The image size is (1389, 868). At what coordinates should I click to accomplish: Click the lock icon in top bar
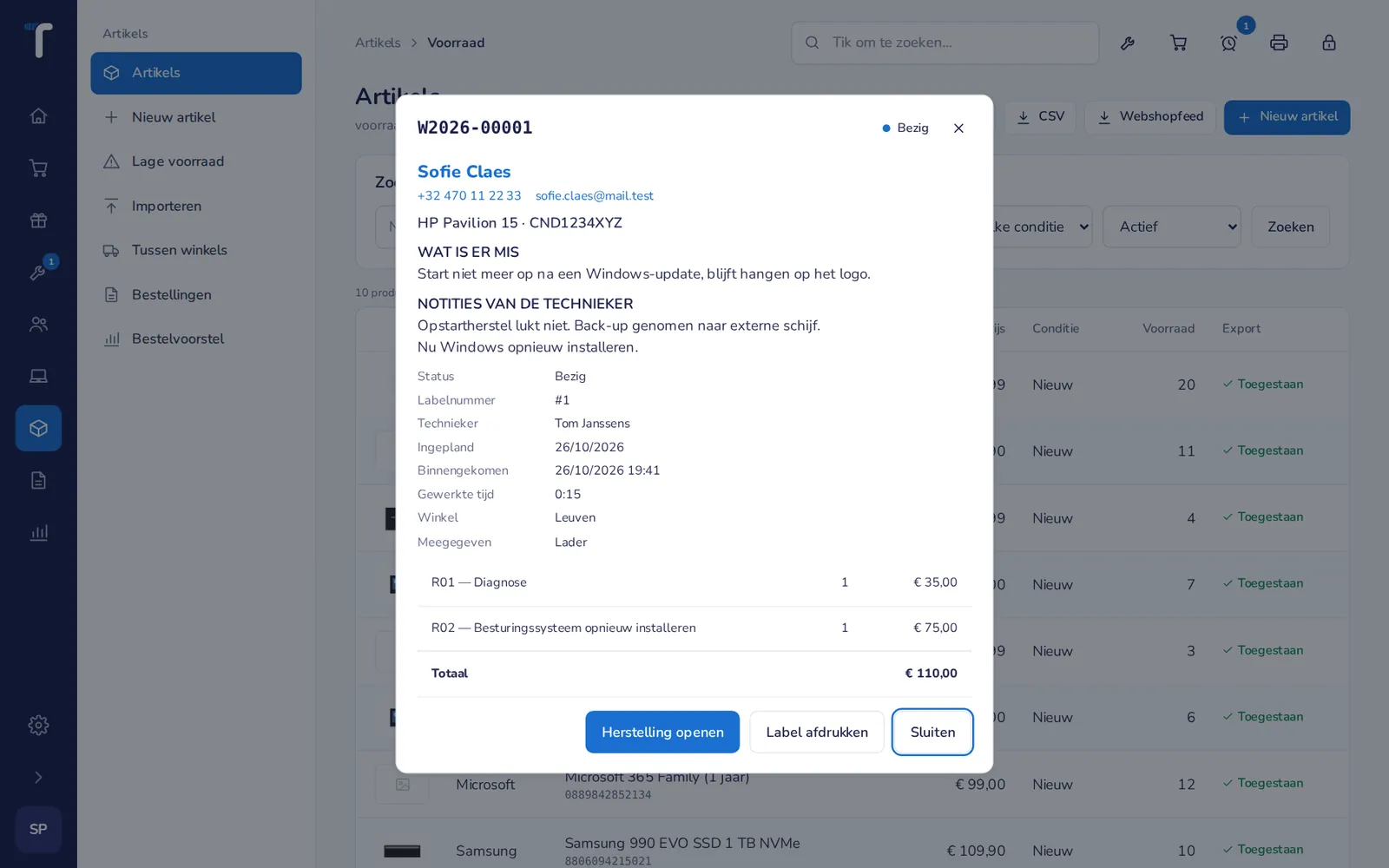[x=1329, y=43]
